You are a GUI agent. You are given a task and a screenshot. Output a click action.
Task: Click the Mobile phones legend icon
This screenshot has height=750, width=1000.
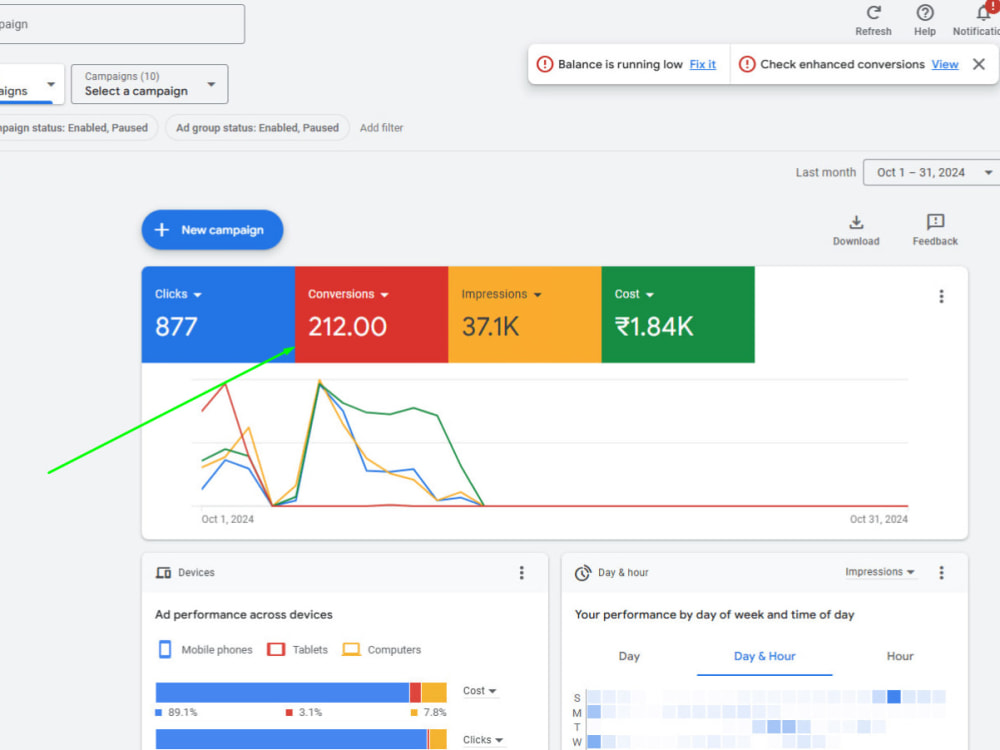[165, 649]
